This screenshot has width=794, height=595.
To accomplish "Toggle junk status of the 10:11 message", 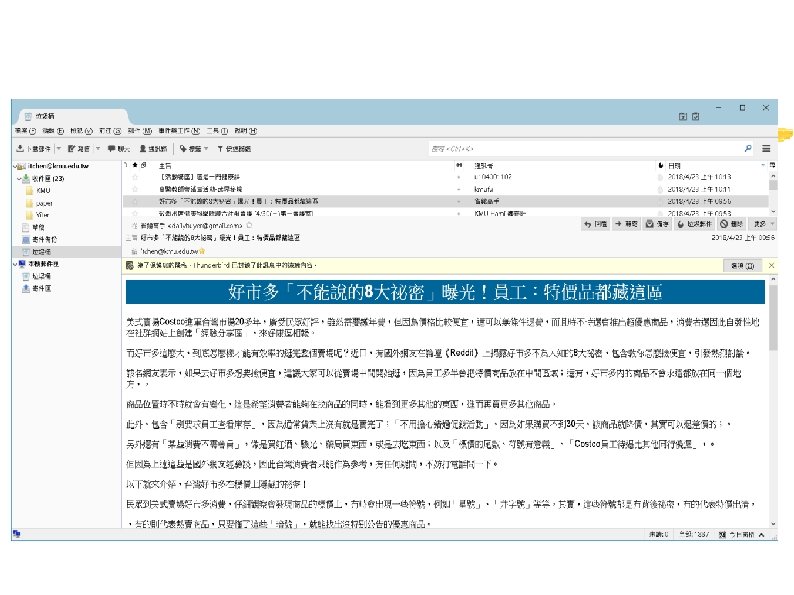I will point(660,189).
